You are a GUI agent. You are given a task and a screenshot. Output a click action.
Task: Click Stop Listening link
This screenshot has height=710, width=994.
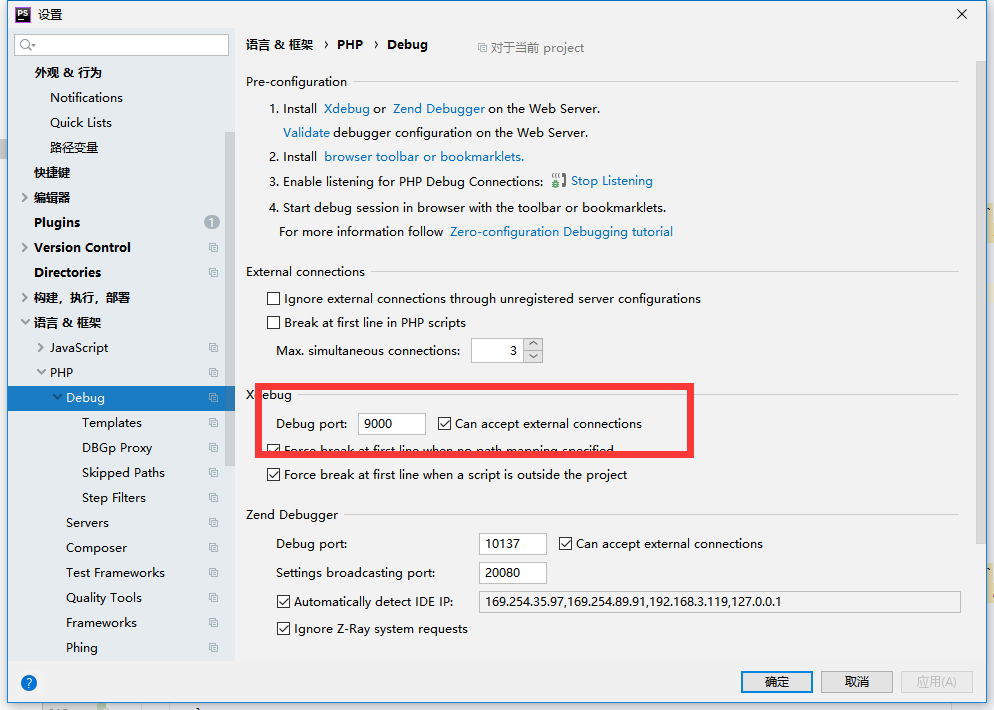pyautogui.click(x=611, y=181)
